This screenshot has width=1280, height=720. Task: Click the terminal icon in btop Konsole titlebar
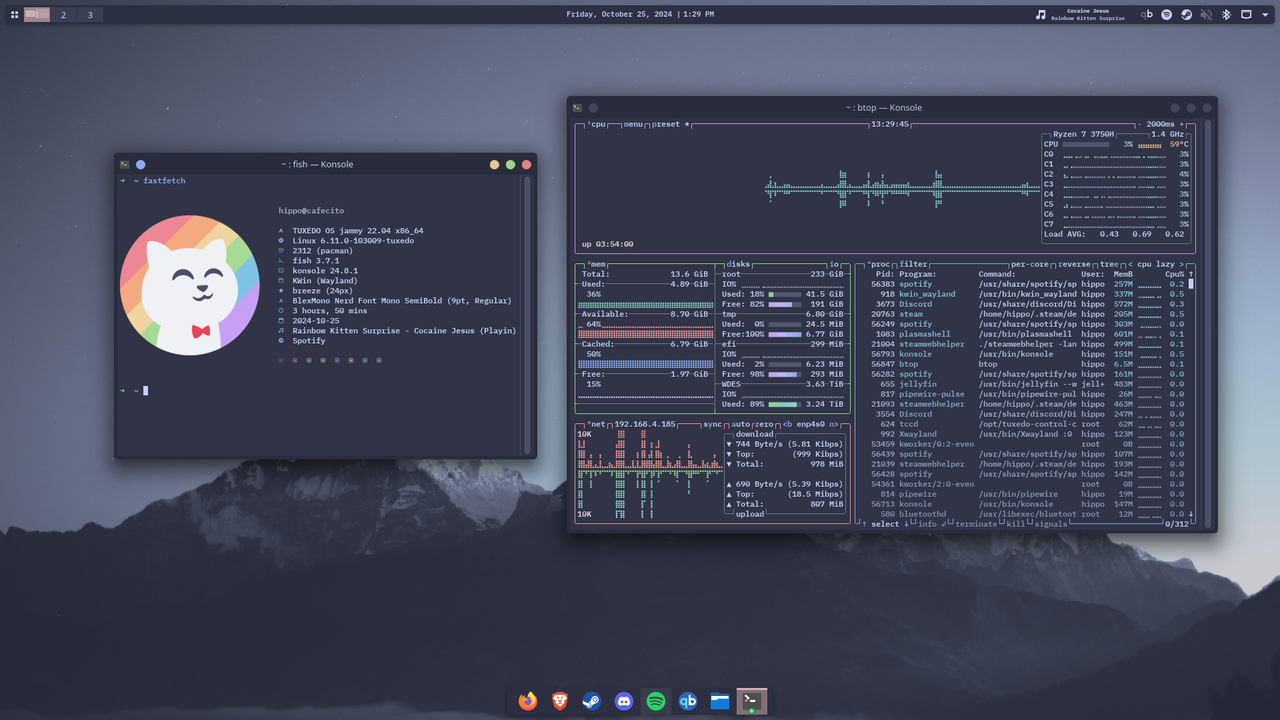pos(577,107)
